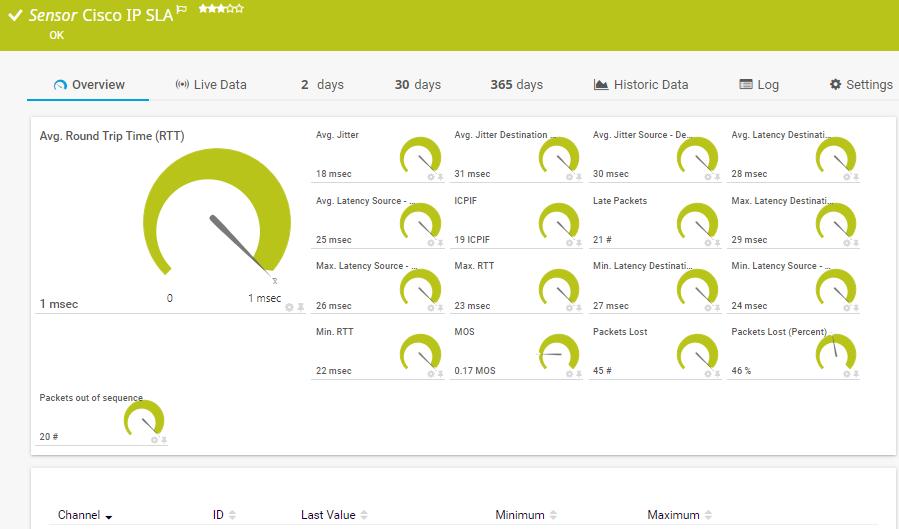Sort table by Channel column arrow

(x=109, y=517)
